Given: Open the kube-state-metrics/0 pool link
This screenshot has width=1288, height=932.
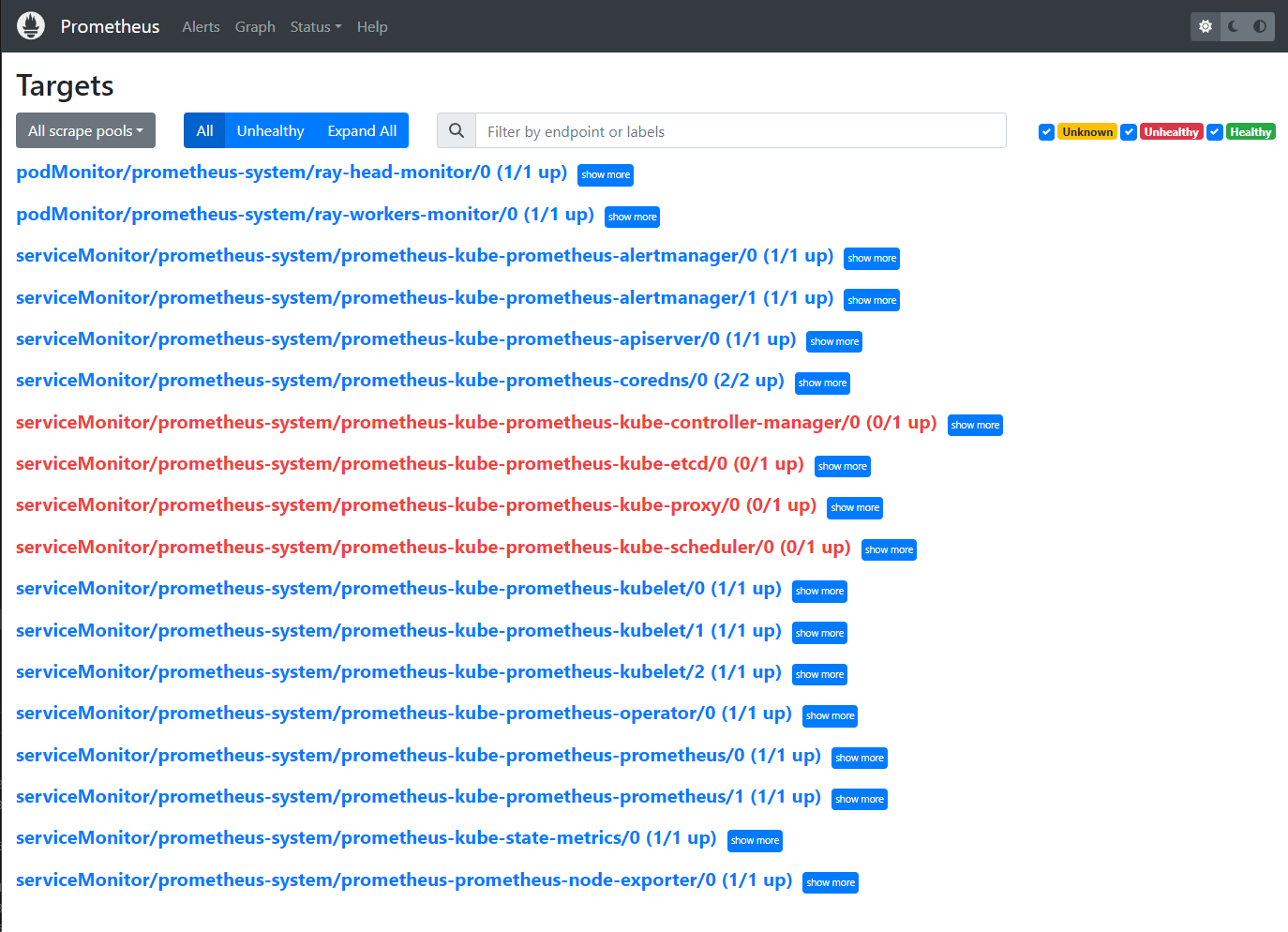Looking at the screenshot, I should [367, 838].
